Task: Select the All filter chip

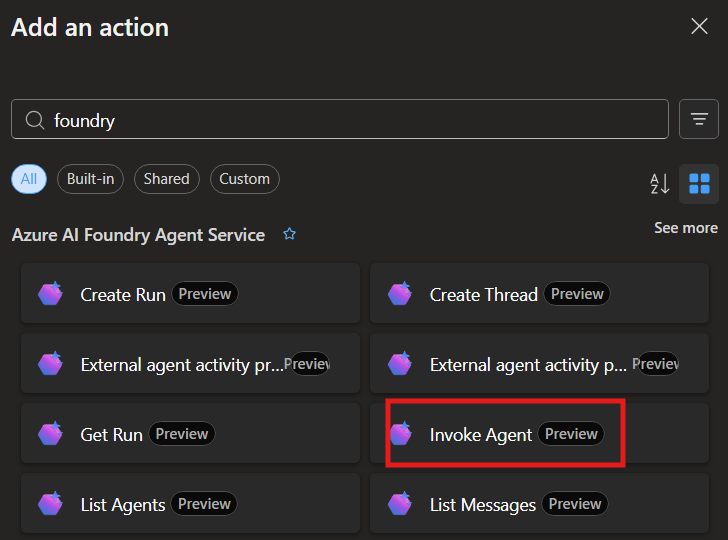Action: click(29, 179)
